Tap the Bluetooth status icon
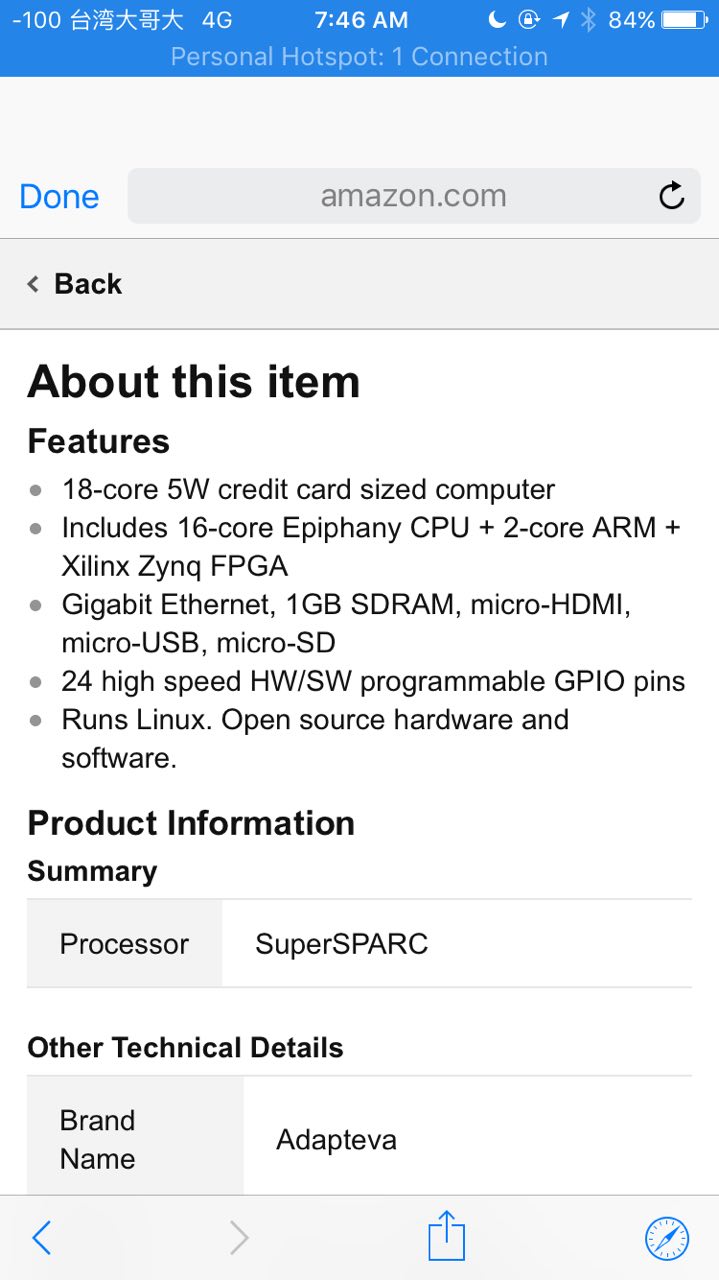This screenshot has width=719, height=1280. 589,20
